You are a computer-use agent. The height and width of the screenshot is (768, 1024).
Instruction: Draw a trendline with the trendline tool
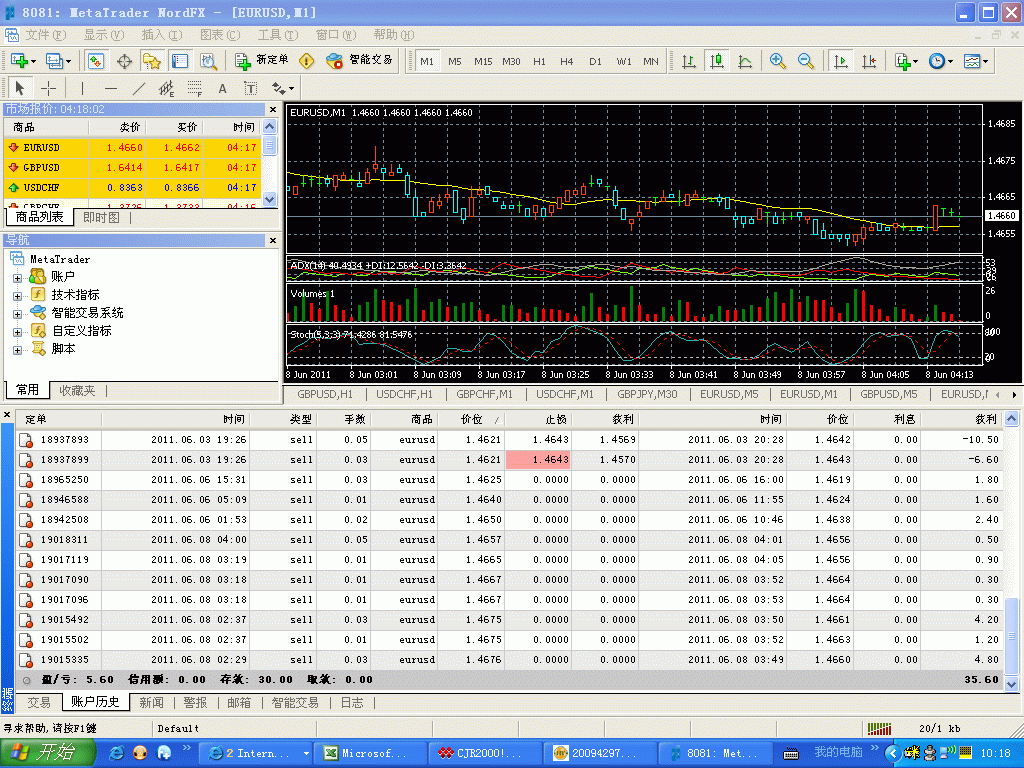pyautogui.click(x=139, y=88)
